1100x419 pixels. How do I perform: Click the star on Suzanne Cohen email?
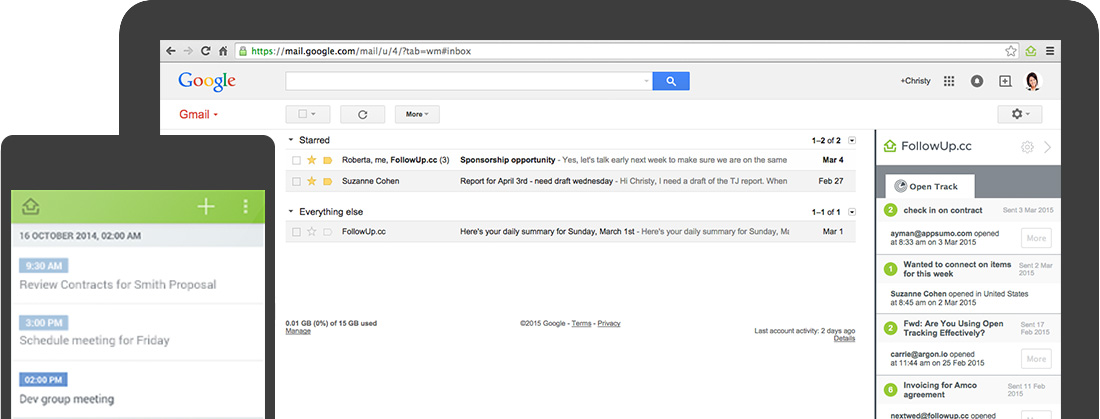(311, 181)
